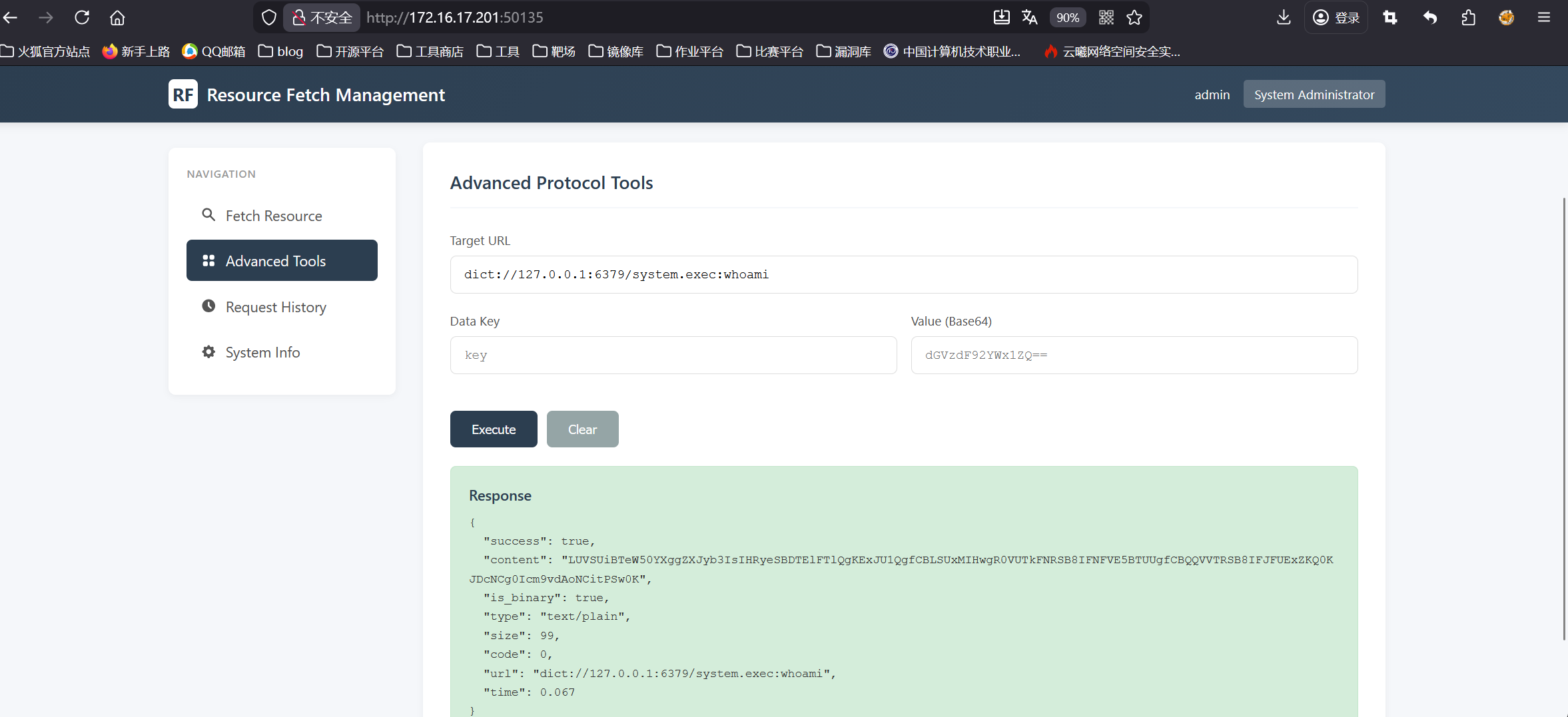Image resolution: width=1568 pixels, height=717 pixels.
Task: Click the Execute button
Action: [x=494, y=429]
